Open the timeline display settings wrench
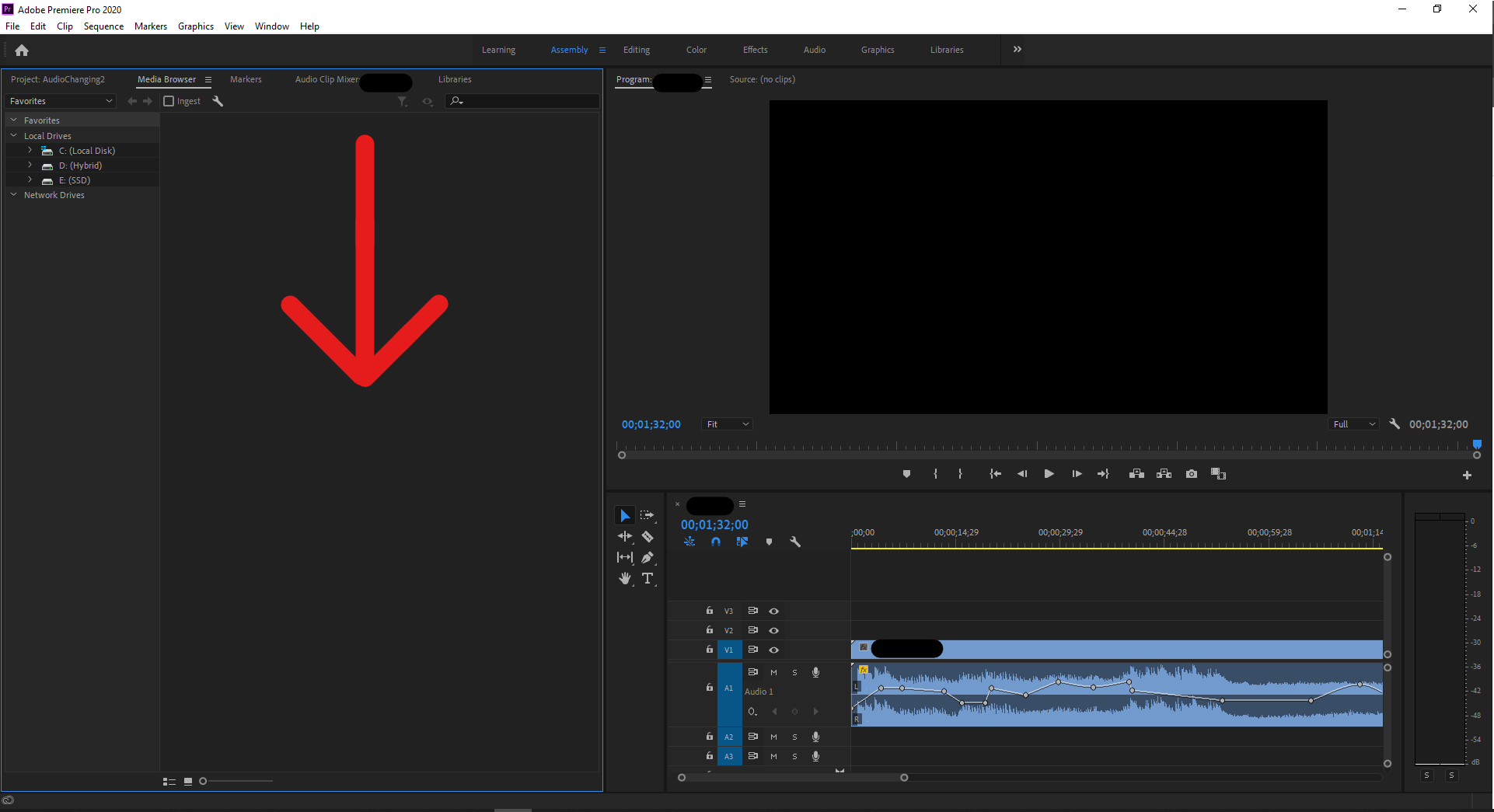This screenshot has height=812, width=1494. click(795, 542)
